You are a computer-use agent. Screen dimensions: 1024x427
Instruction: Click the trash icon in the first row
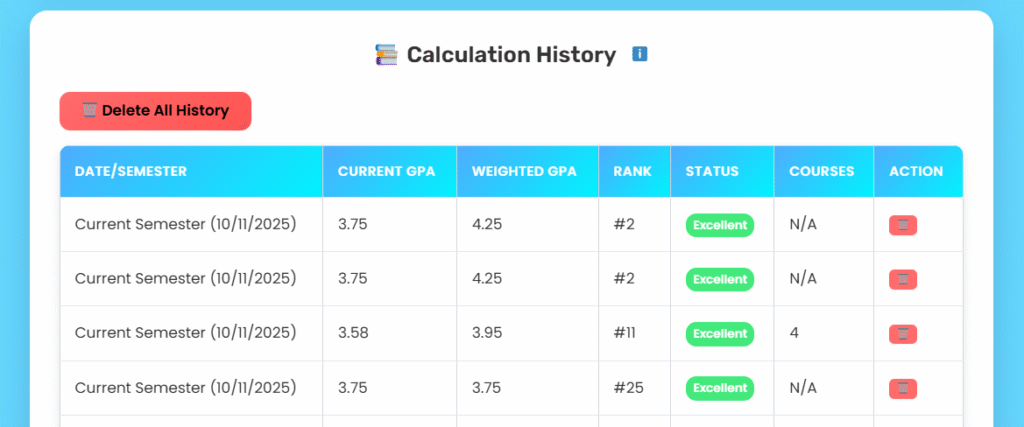point(903,225)
